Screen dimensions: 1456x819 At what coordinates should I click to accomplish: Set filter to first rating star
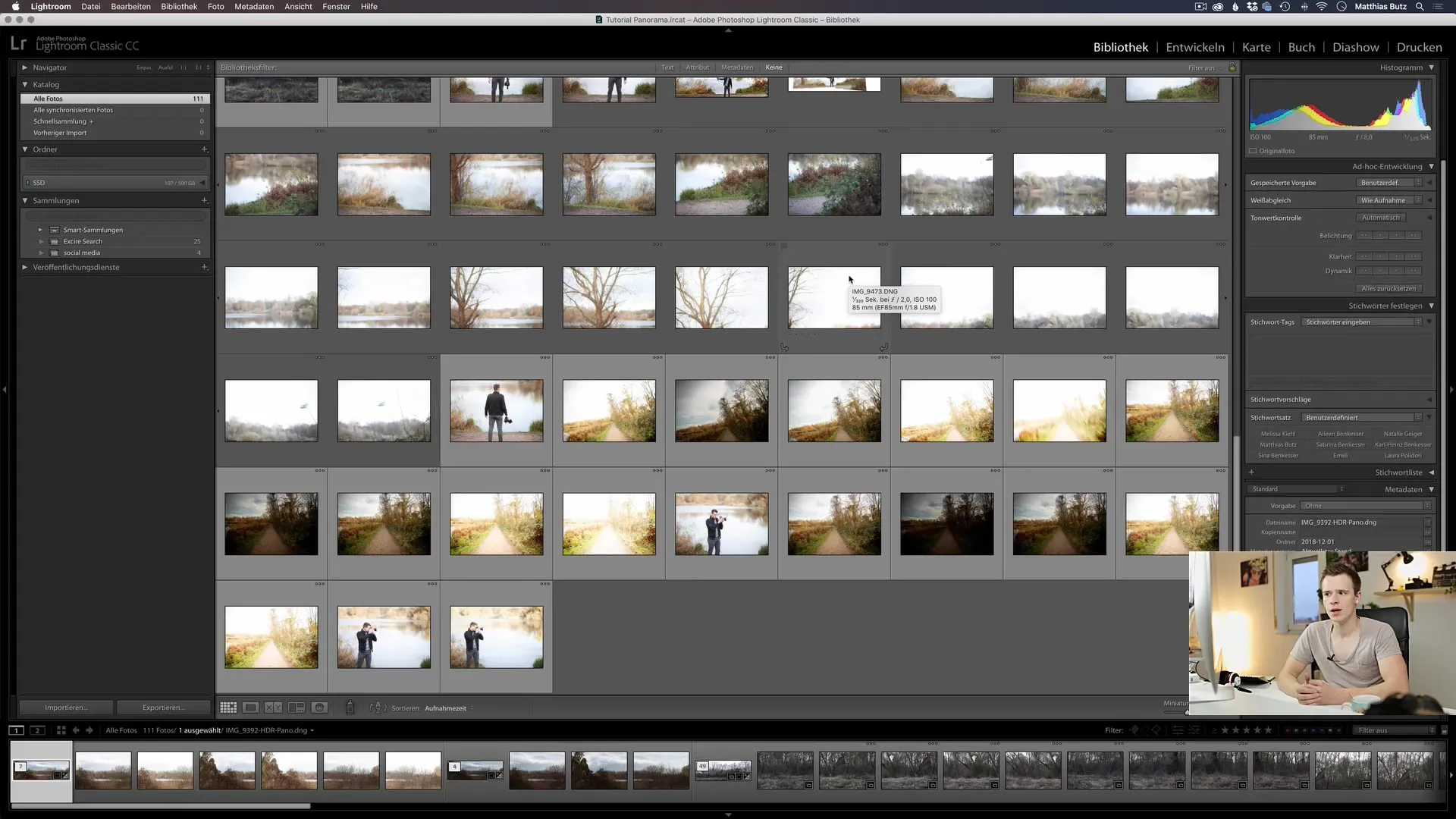click(x=1225, y=730)
